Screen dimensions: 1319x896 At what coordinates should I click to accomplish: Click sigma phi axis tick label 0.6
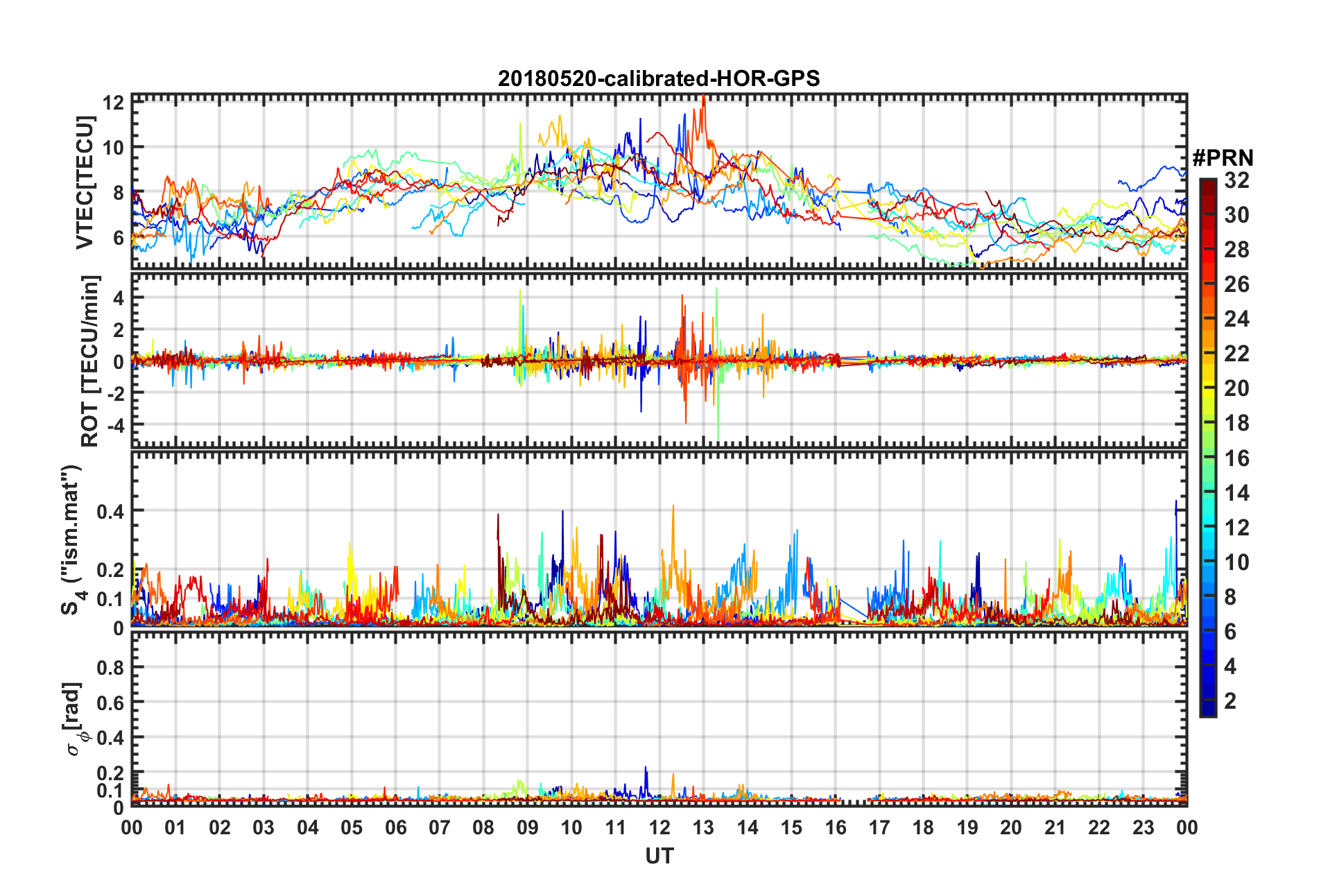point(110,703)
